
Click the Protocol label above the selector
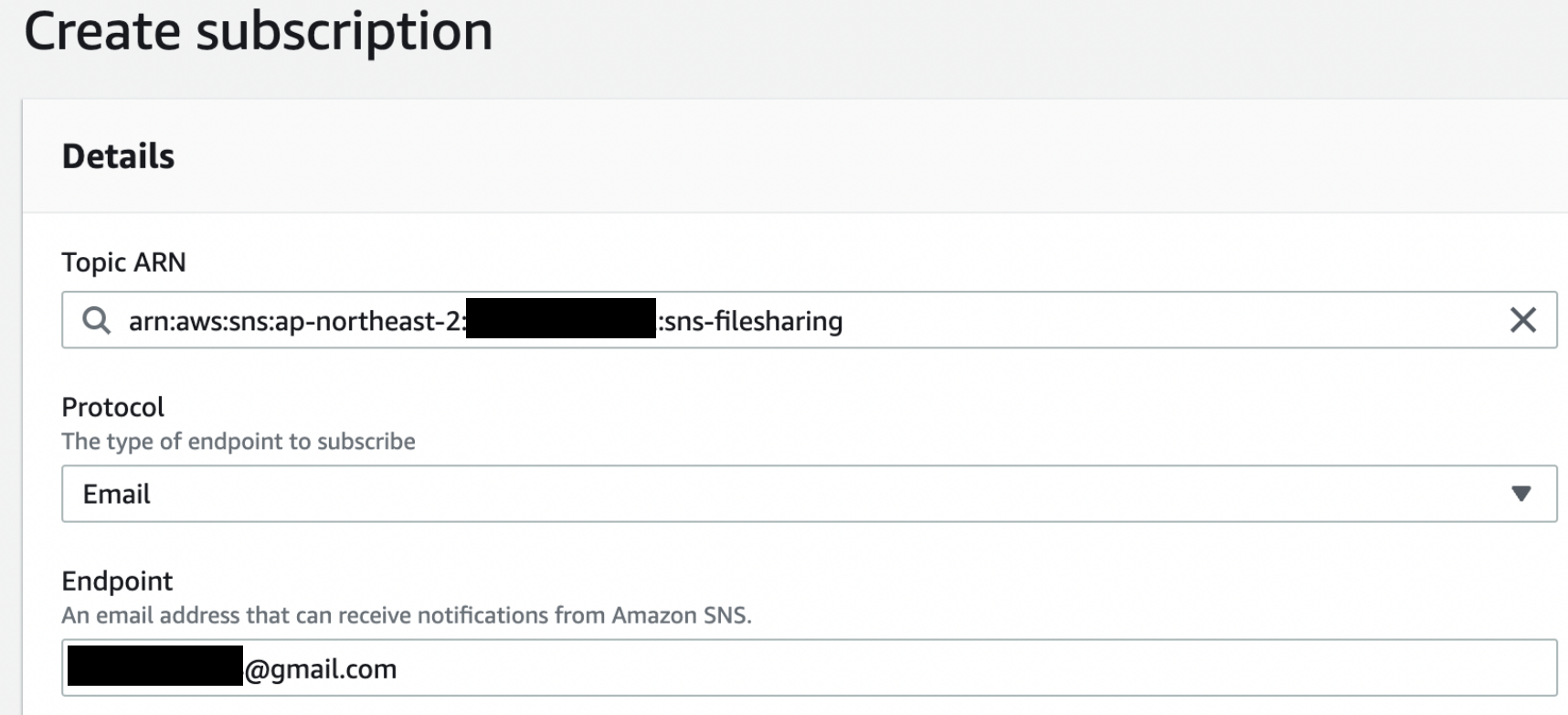pyautogui.click(x=112, y=406)
